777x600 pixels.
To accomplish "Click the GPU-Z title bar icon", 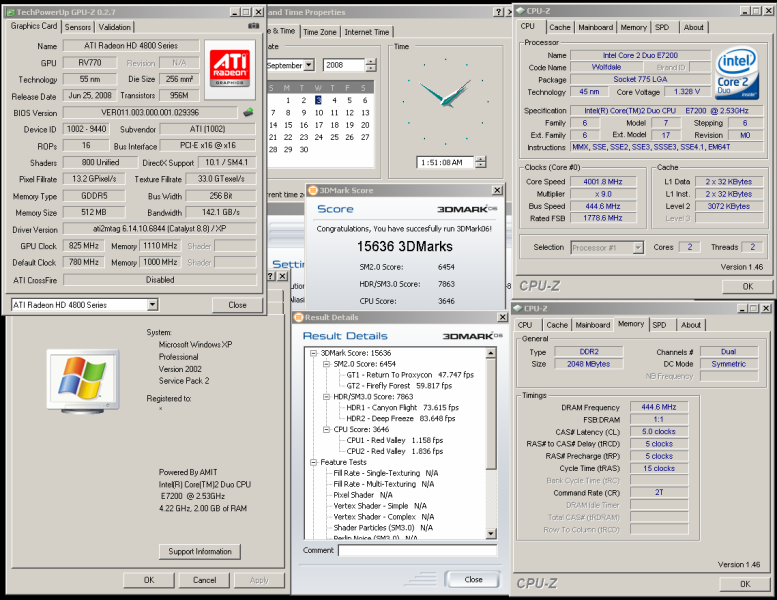I will tap(11, 12).
